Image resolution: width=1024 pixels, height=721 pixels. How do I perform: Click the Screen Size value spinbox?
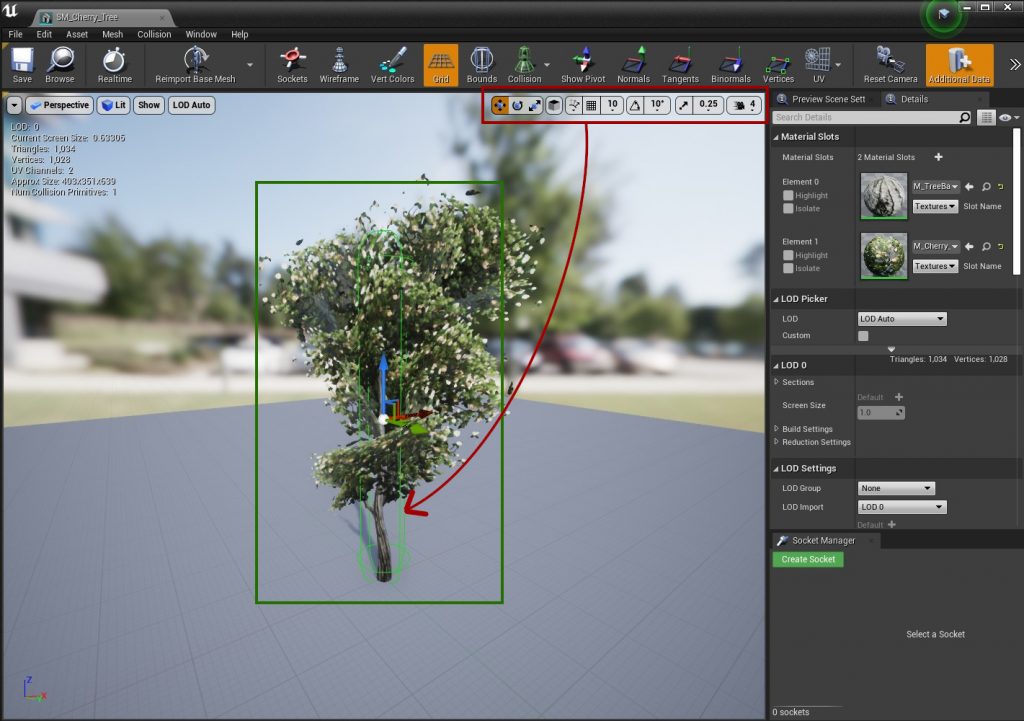point(881,413)
